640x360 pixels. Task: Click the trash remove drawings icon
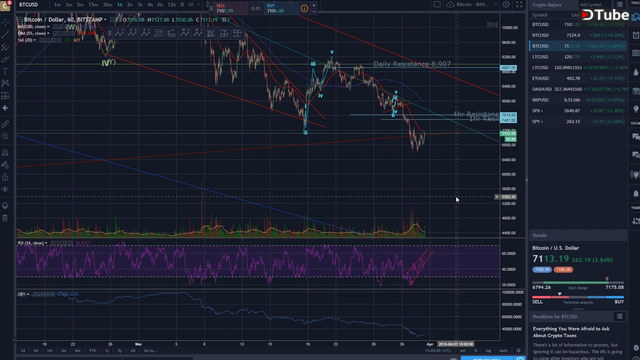point(5,218)
